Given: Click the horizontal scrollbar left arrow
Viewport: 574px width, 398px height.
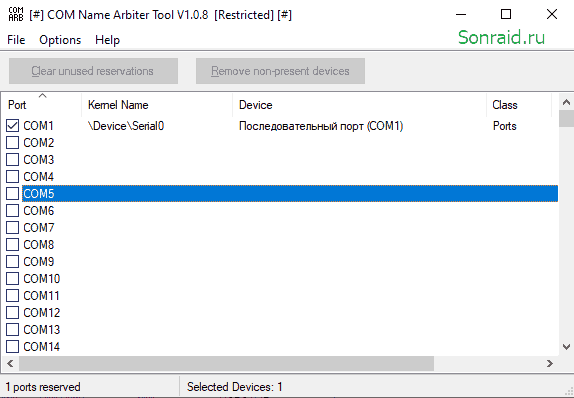Looking at the screenshot, I should pos(10,363).
